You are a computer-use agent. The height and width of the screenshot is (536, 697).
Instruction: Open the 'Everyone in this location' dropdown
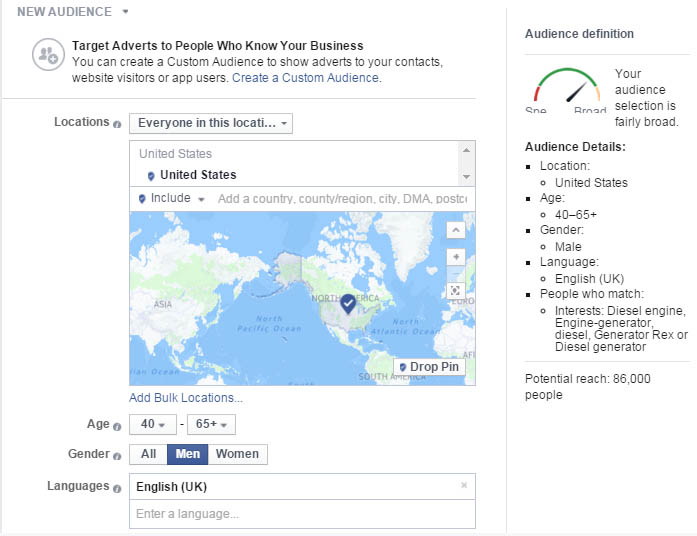(x=211, y=123)
